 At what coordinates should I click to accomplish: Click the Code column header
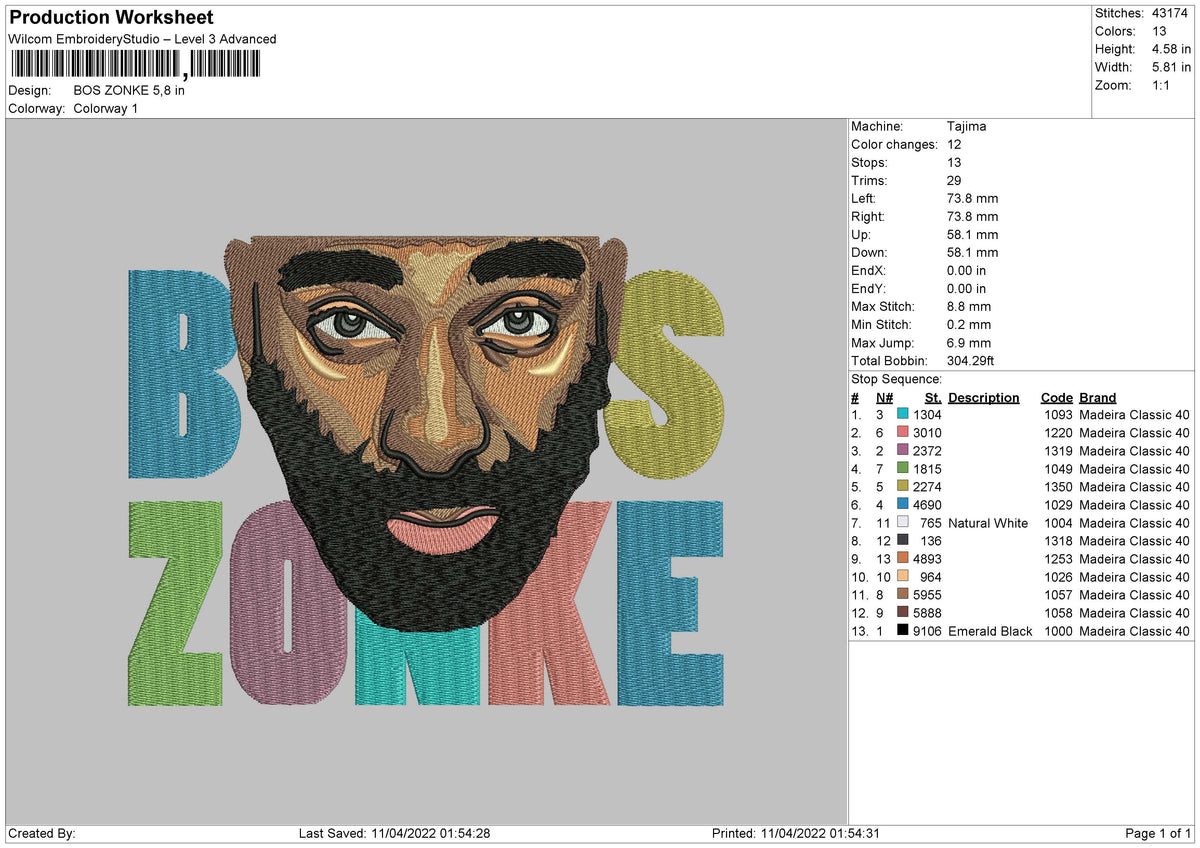[1056, 398]
